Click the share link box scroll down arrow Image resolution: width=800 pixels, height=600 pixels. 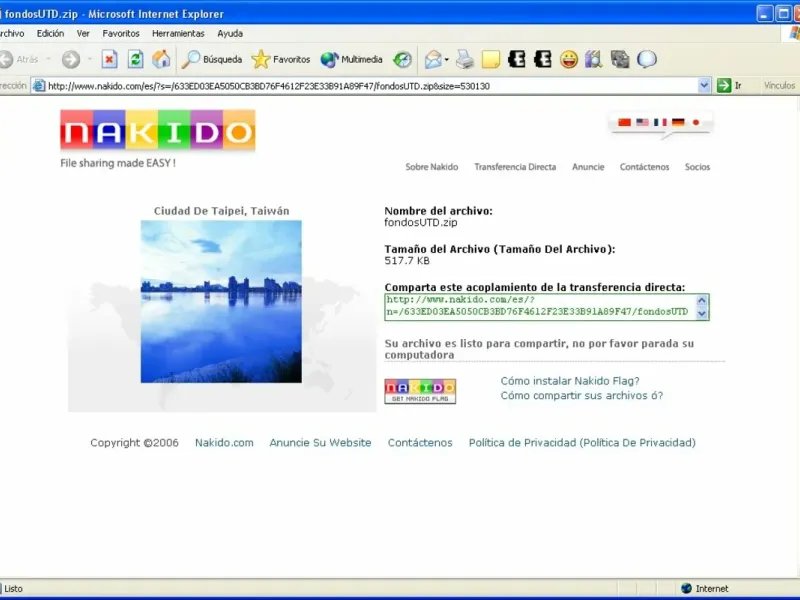coord(702,313)
